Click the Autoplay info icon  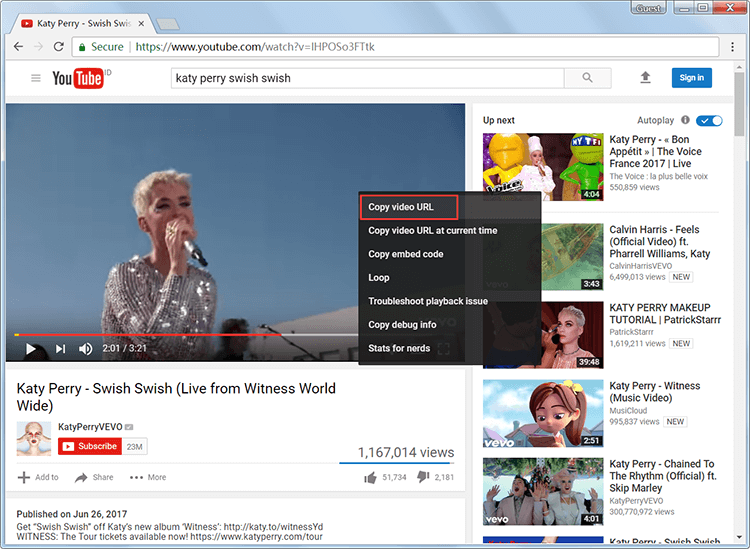(685, 120)
